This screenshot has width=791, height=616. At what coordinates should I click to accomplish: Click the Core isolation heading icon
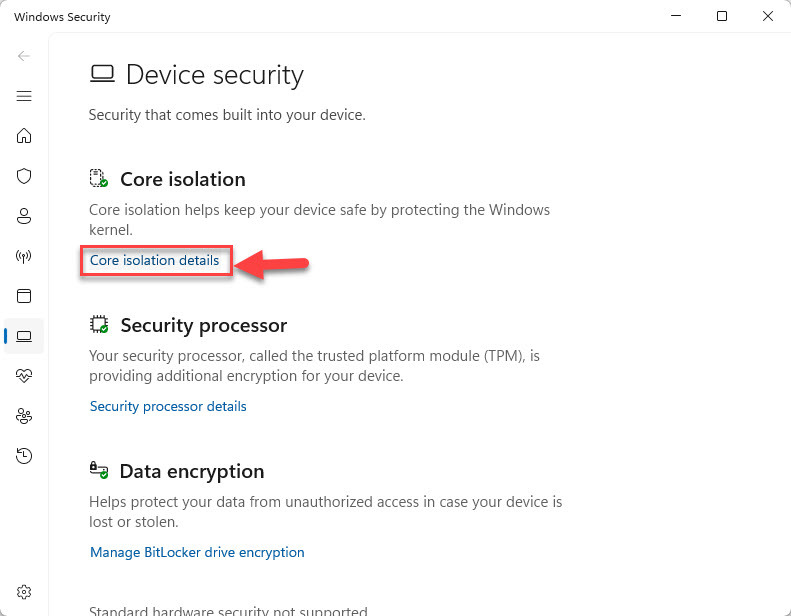[x=98, y=179]
